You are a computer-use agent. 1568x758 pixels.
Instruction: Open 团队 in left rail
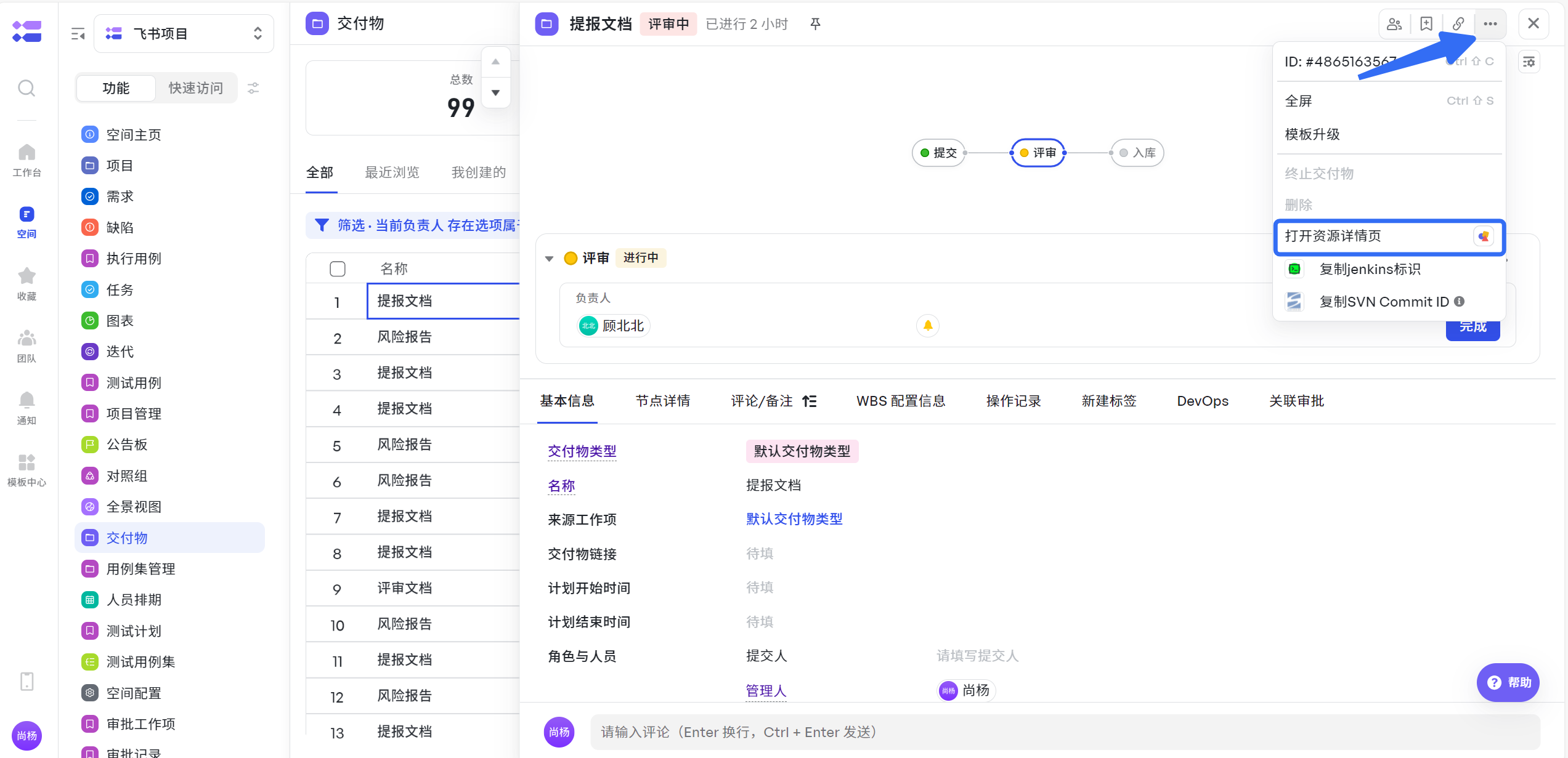click(x=26, y=346)
